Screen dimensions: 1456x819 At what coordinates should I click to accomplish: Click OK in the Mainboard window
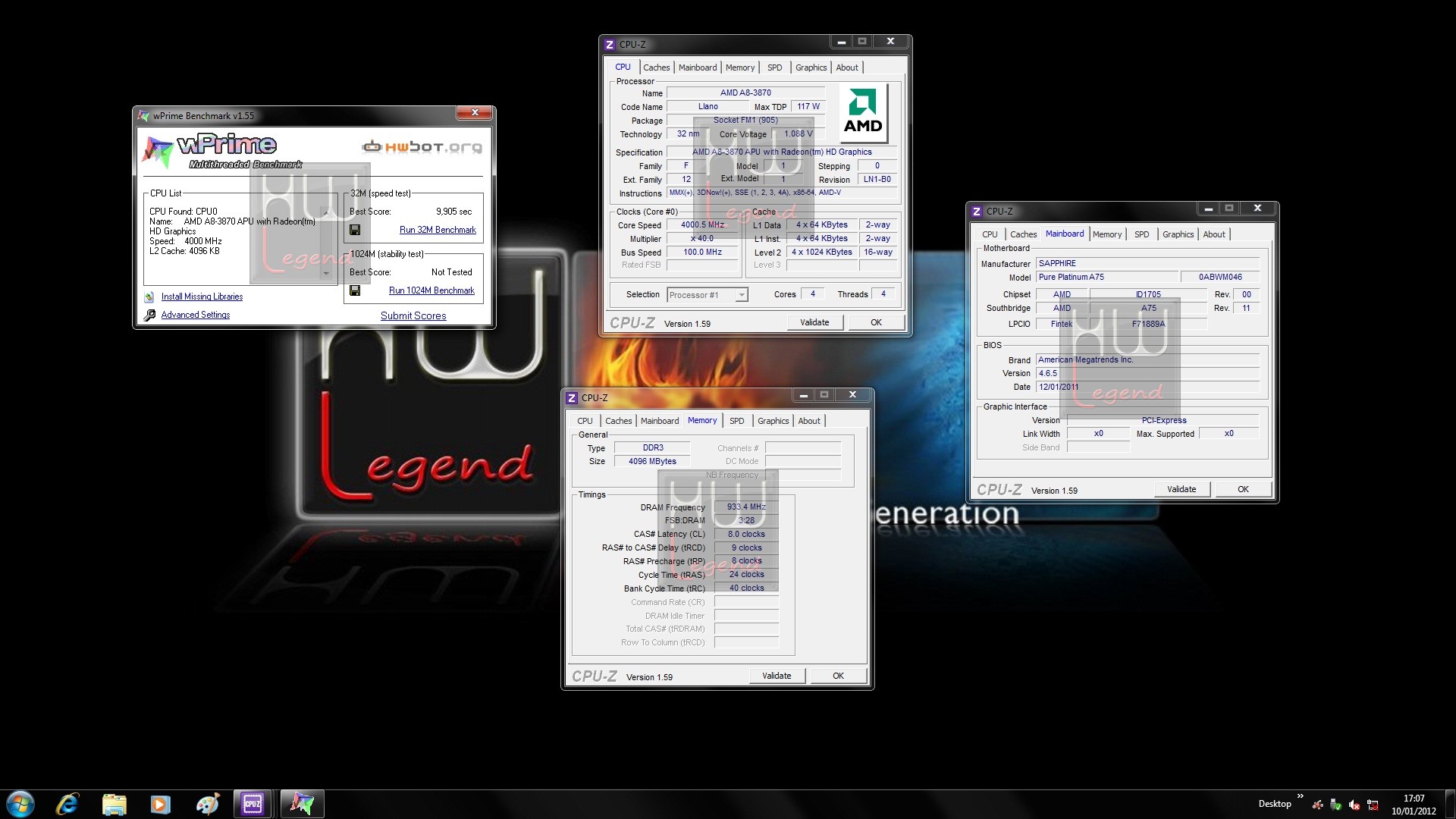pyautogui.click(x=1243, y=489)
